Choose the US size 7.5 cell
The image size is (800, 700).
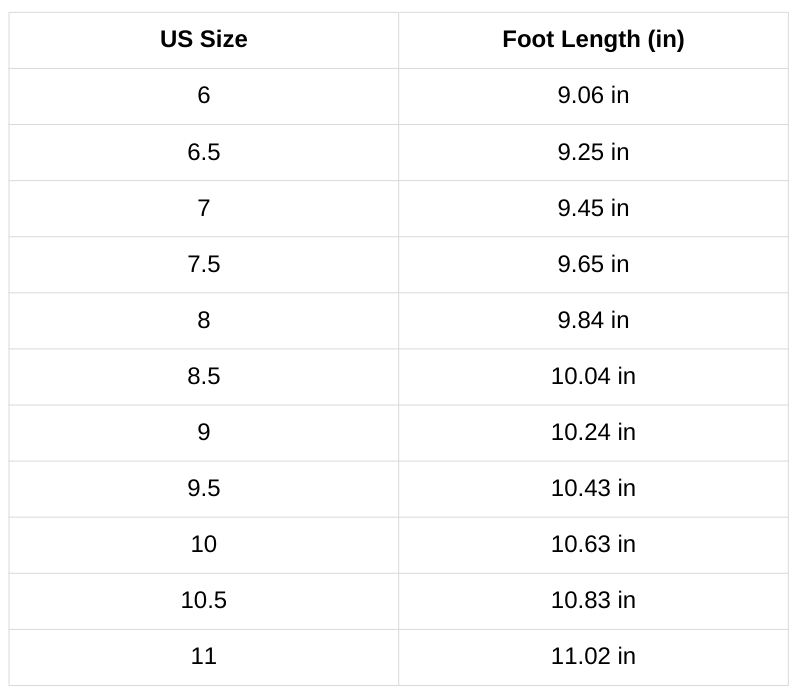[x=204, y=264]
